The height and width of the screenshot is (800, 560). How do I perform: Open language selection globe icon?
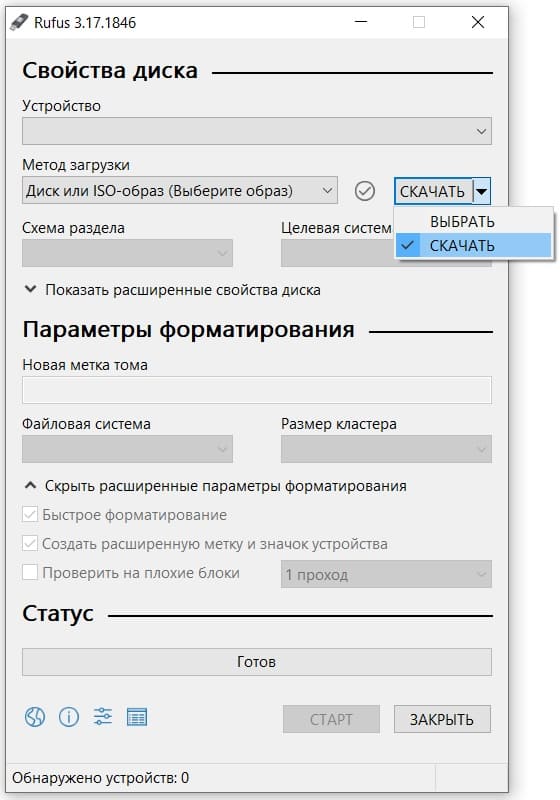pyautogui.click(x=35, y=717)
